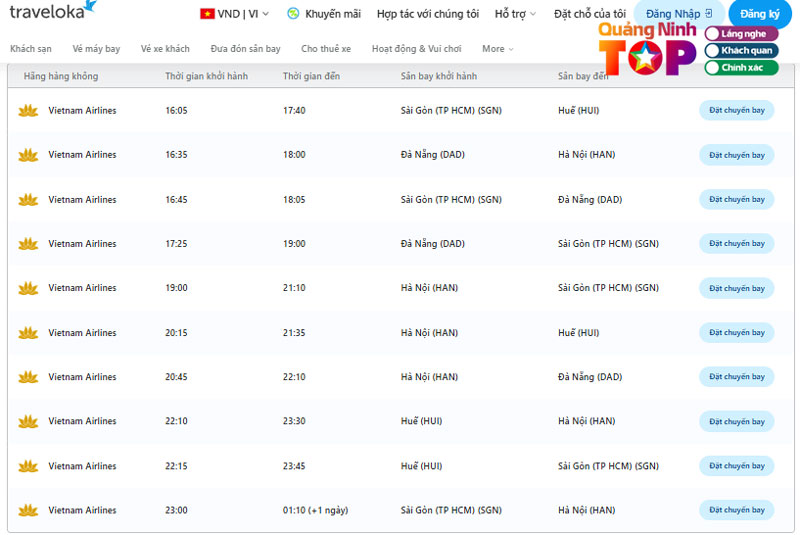Click Vietnam Airlines lotus icon for 22:15 flight

click(28, 466)
